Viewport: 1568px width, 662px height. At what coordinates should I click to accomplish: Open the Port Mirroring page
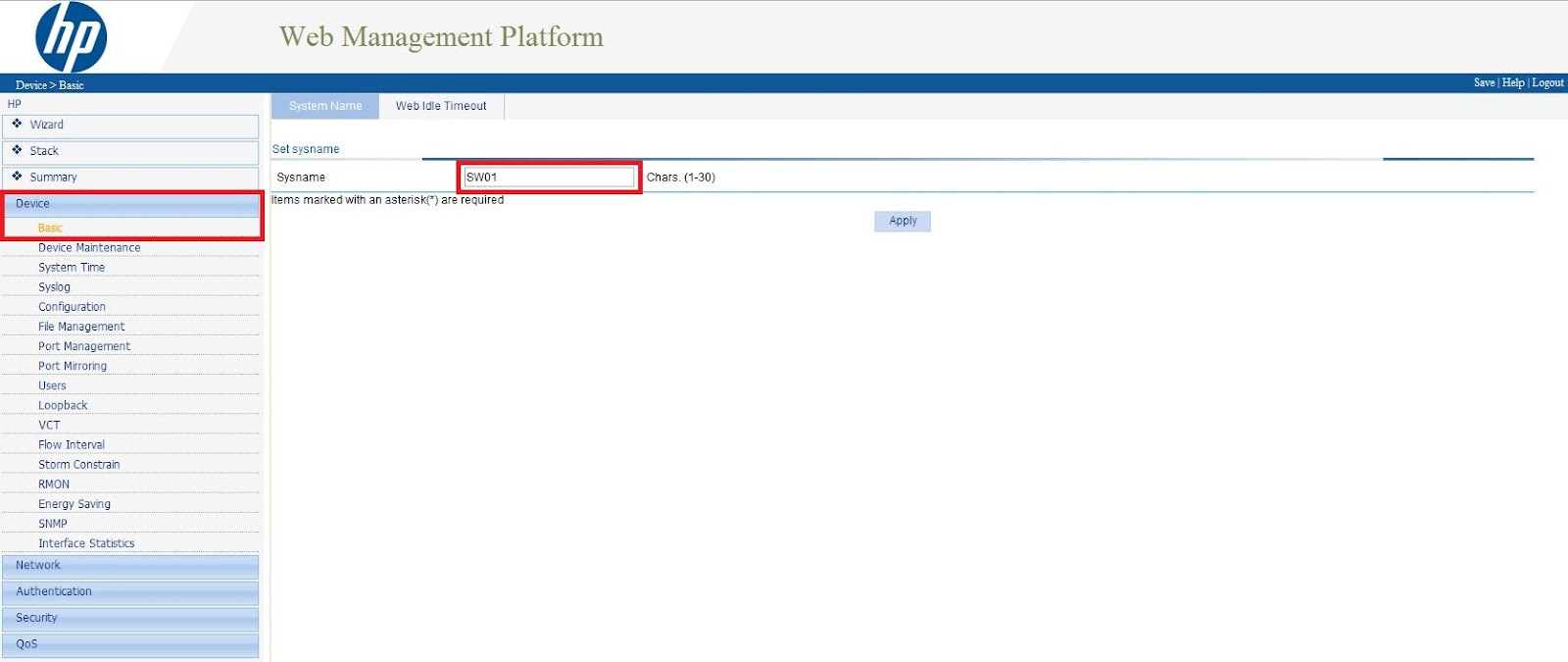[x=73, y=366]
